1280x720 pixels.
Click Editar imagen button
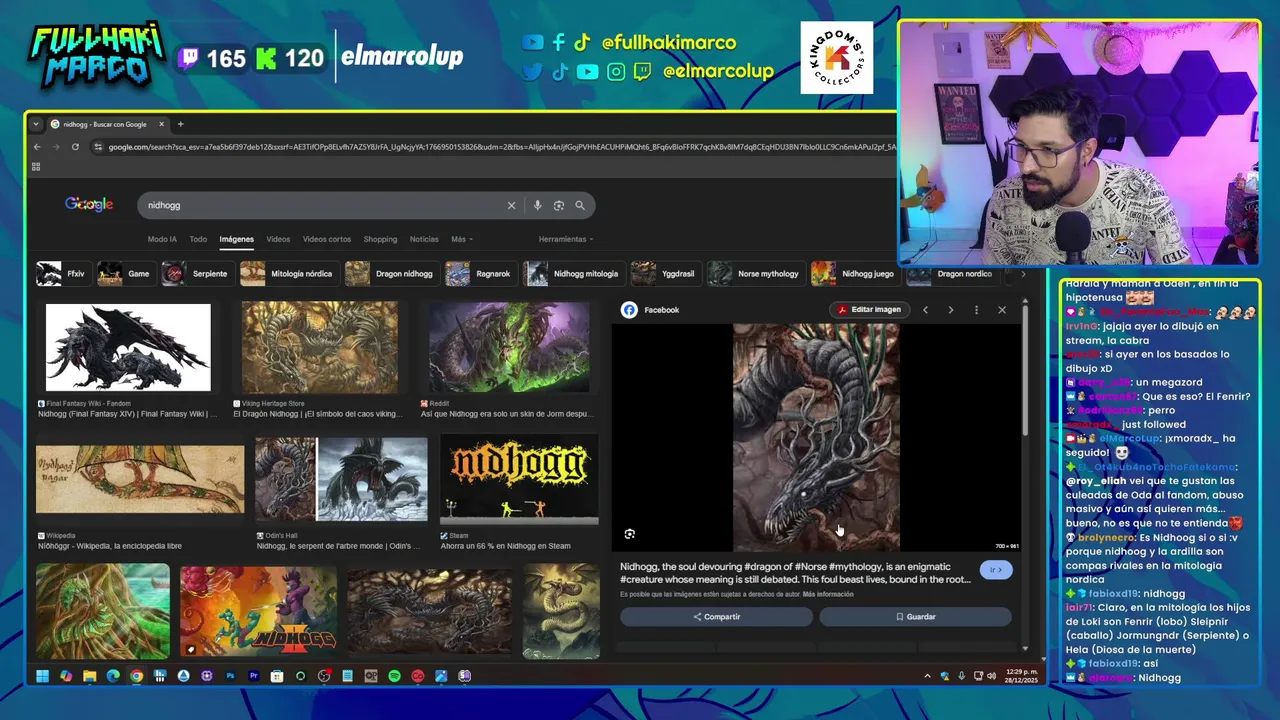coord(870,310)
